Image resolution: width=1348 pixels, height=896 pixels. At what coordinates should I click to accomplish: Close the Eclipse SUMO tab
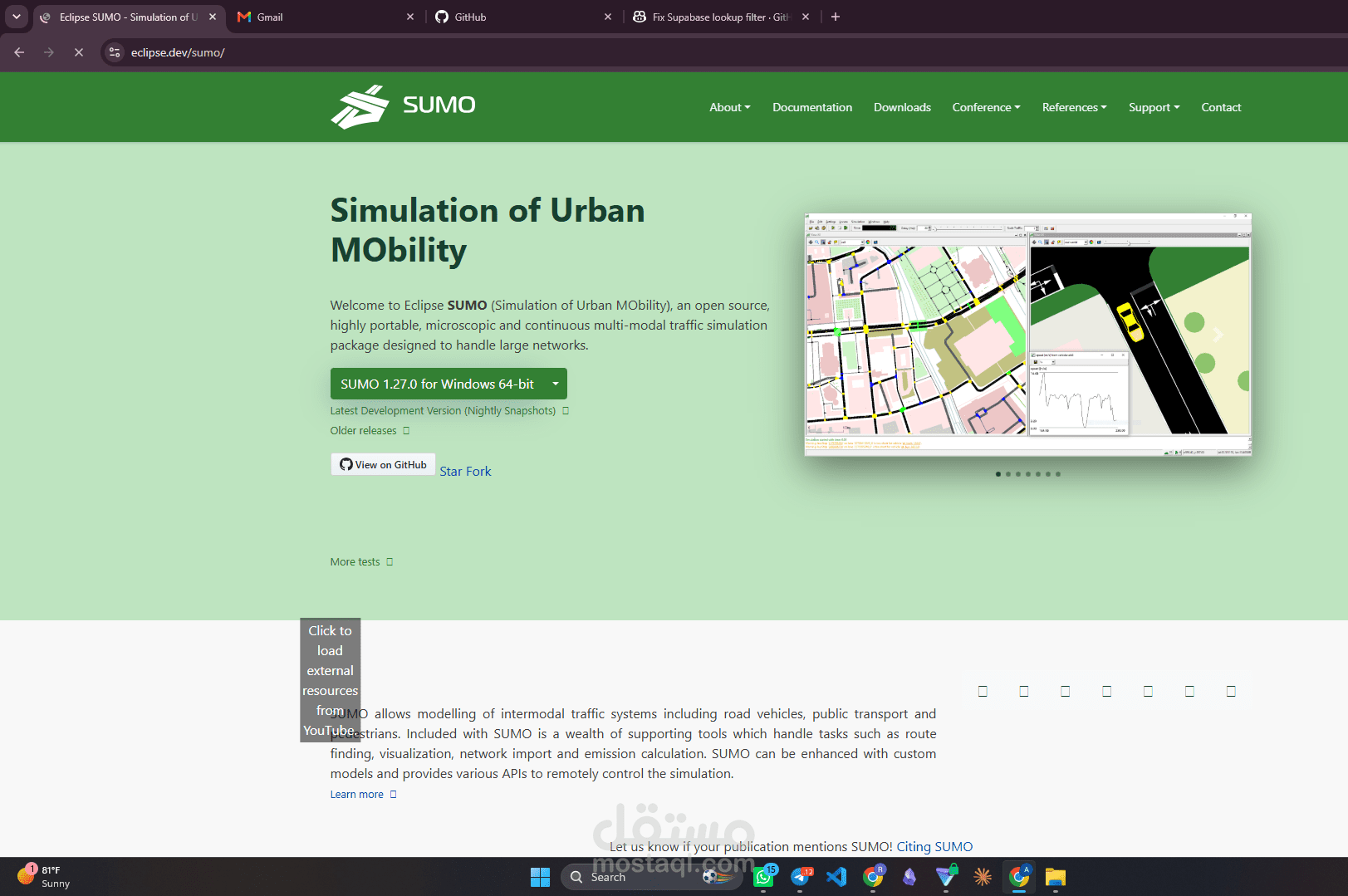point(213,17)
